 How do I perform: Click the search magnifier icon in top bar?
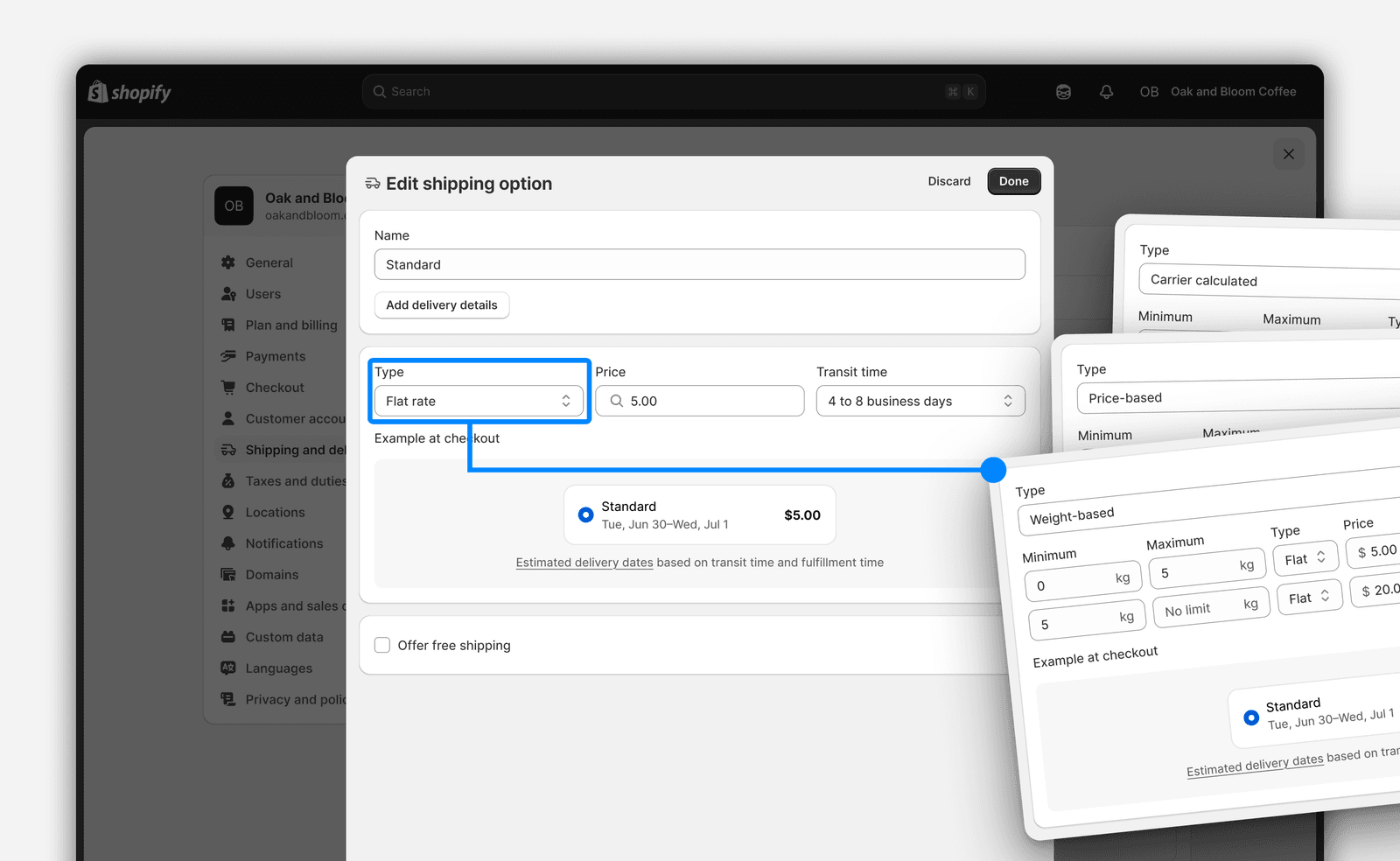click(x=379, y=92)
